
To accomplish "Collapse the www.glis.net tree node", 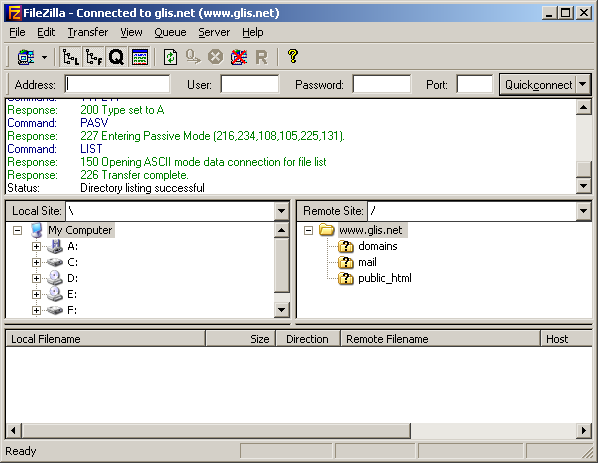I will click(308, 230).
